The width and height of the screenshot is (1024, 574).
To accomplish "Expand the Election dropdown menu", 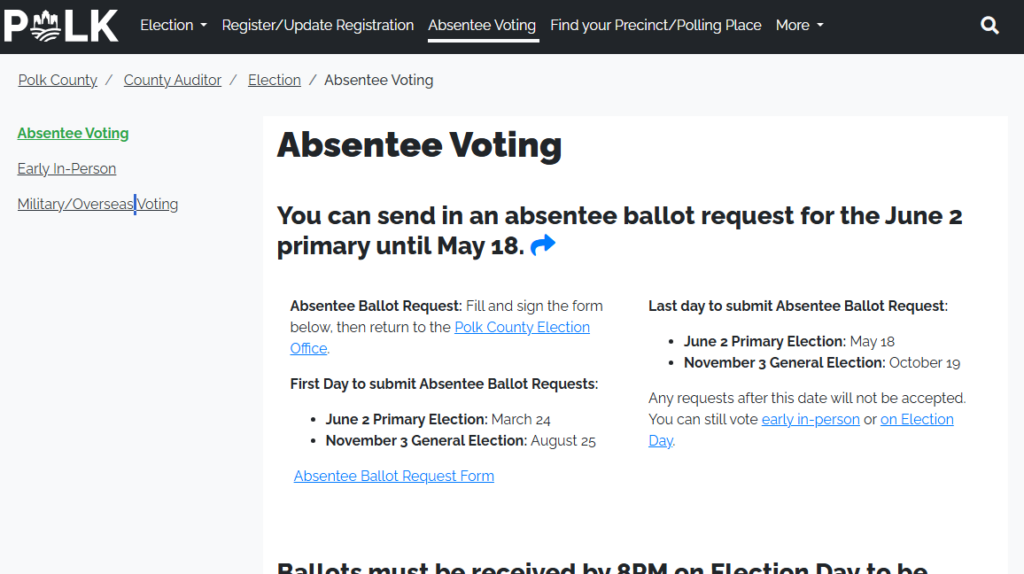I will pyautogui.click(x=173, y=25).
